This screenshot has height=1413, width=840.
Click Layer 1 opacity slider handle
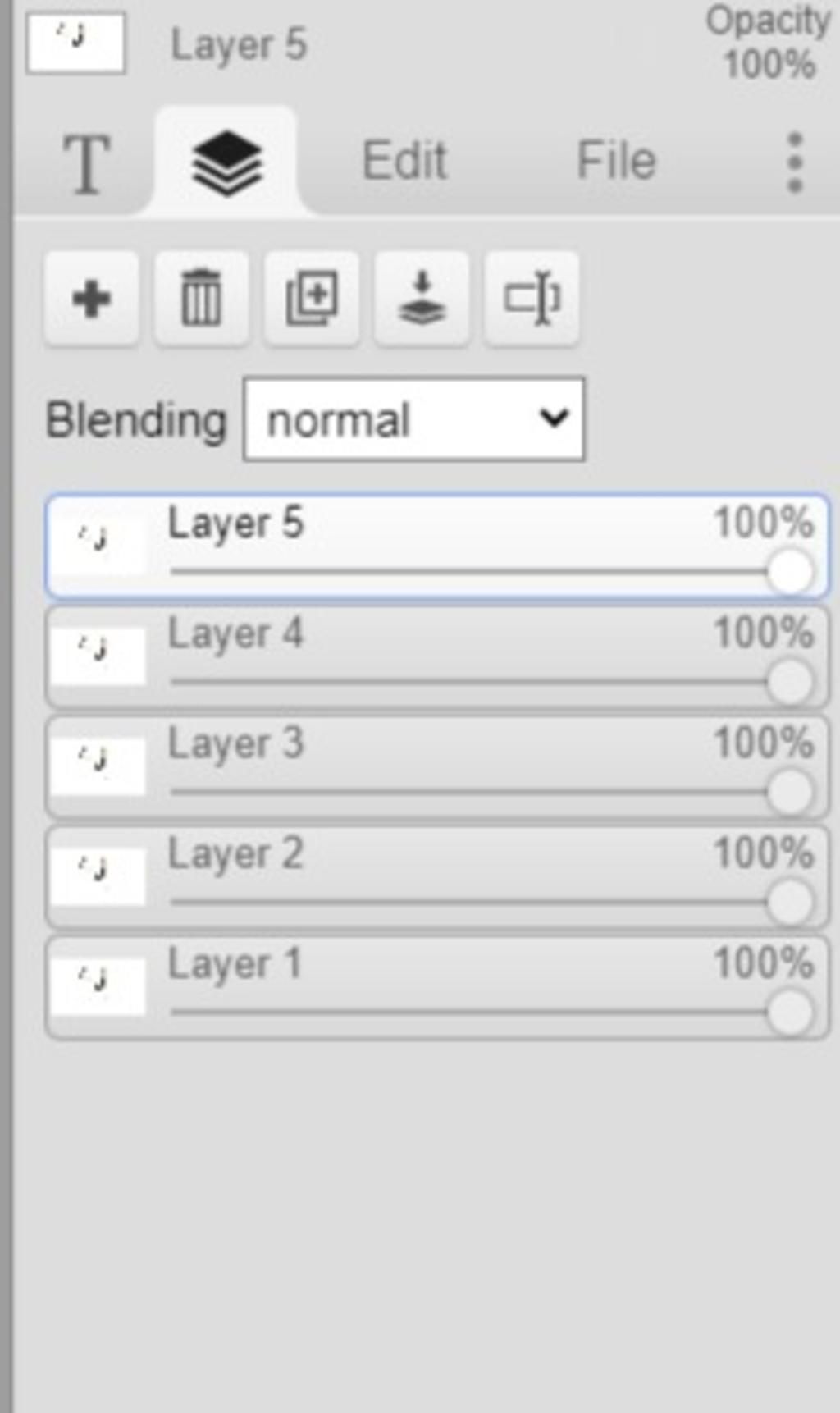coord(790,1012)
